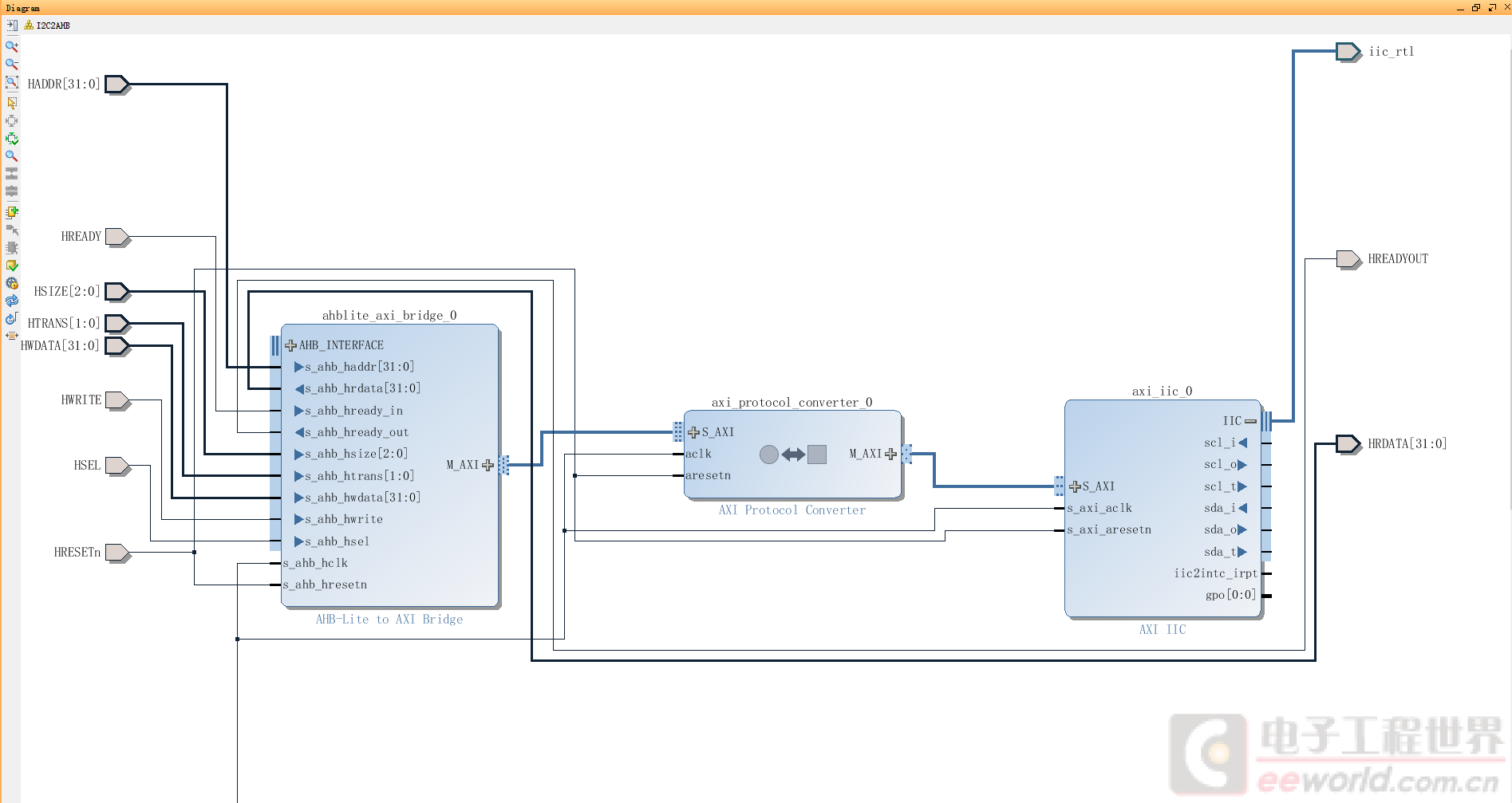This screenshot has height=803, width=1512.
Task: Expand M_AXI on axi_protocol_converter_0
Action: tap(890, 454)
